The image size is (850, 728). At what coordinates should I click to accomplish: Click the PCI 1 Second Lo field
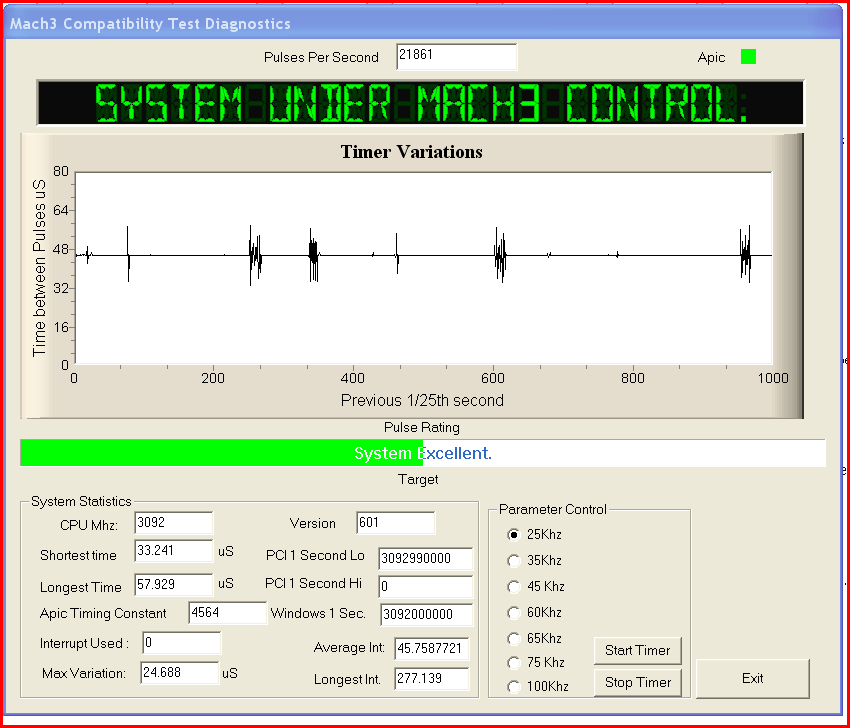(426, 559)
